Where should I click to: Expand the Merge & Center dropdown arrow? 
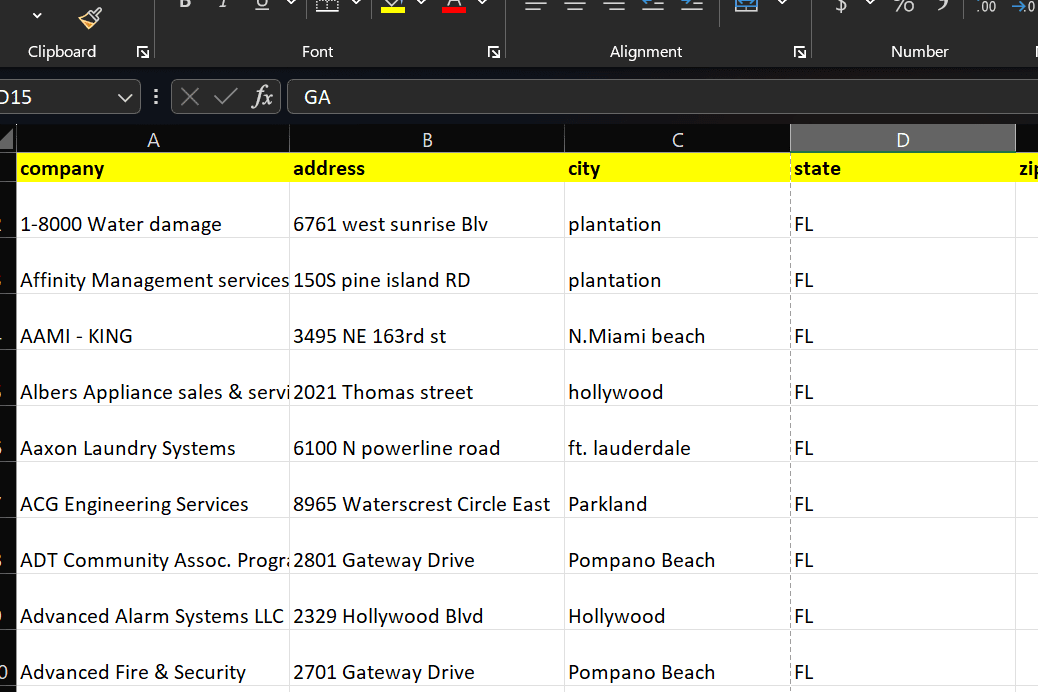tap(782, 3)
